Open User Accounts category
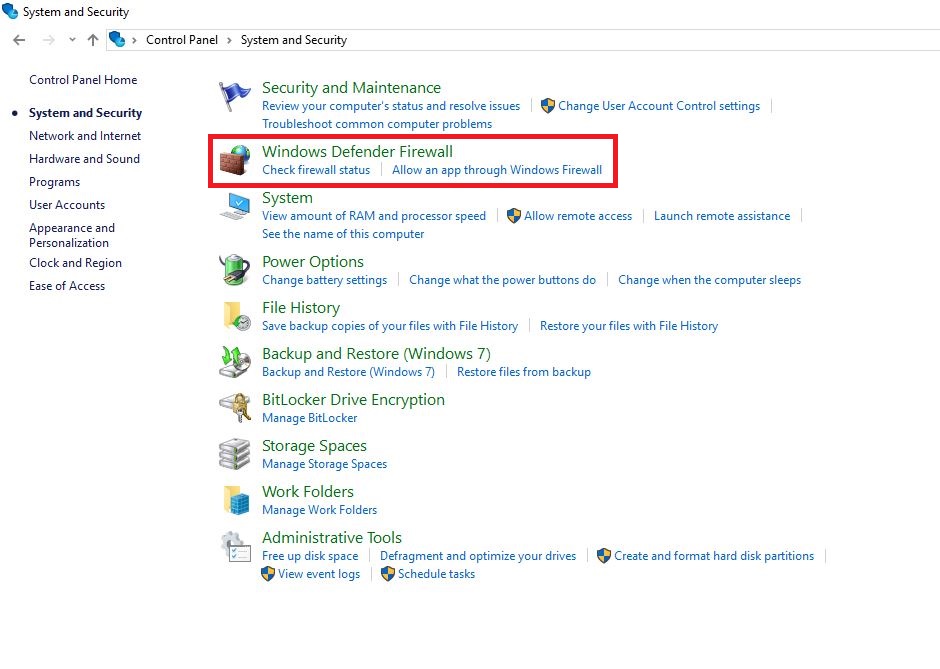The image size is (940, 669). click(x=67, y=205)
